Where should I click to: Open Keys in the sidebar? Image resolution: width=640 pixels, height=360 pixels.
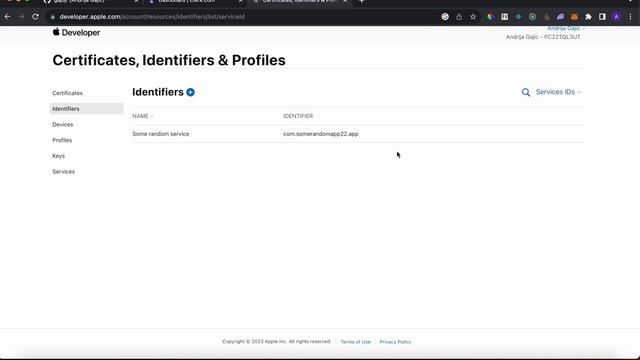[58, 156]
